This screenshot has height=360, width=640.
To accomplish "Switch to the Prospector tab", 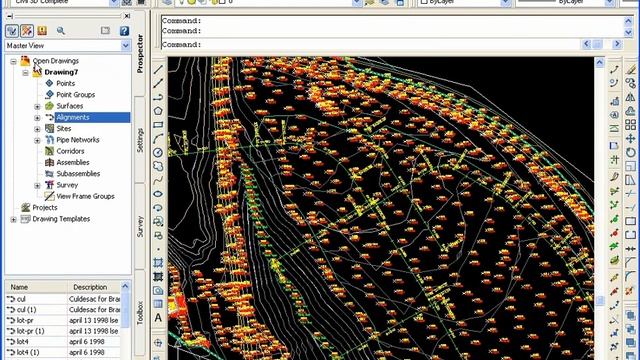I will pos(140,54).
